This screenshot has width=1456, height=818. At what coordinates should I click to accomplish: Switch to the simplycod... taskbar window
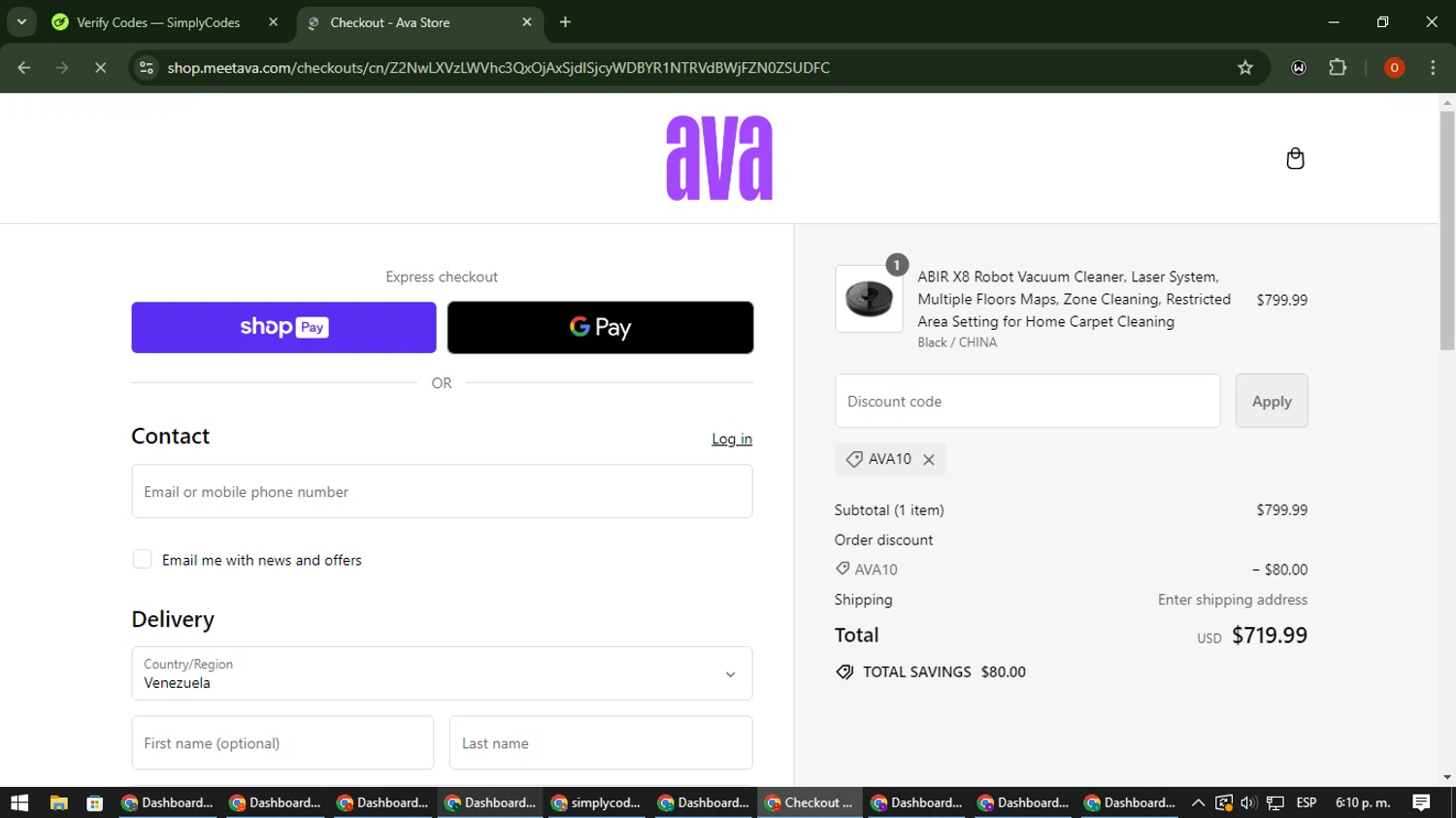[596, 802]
